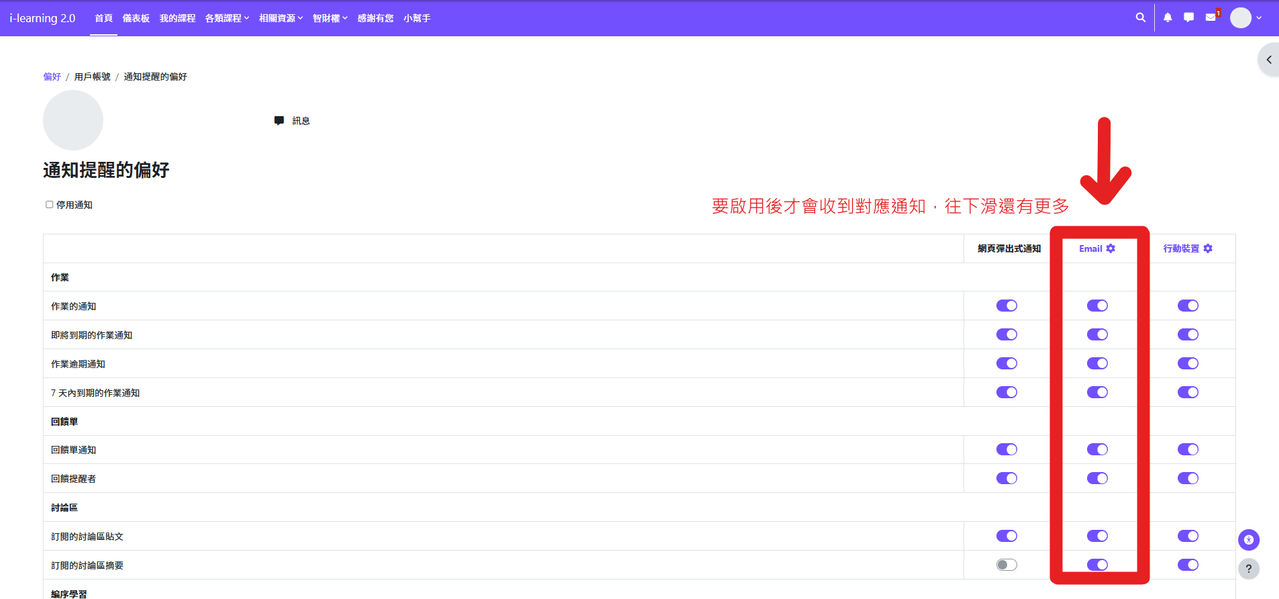The height and width of the screenshot is (599, 1279).
Task: Toggle 回饋提醒者 Email switch
Action: [1097, 479]
